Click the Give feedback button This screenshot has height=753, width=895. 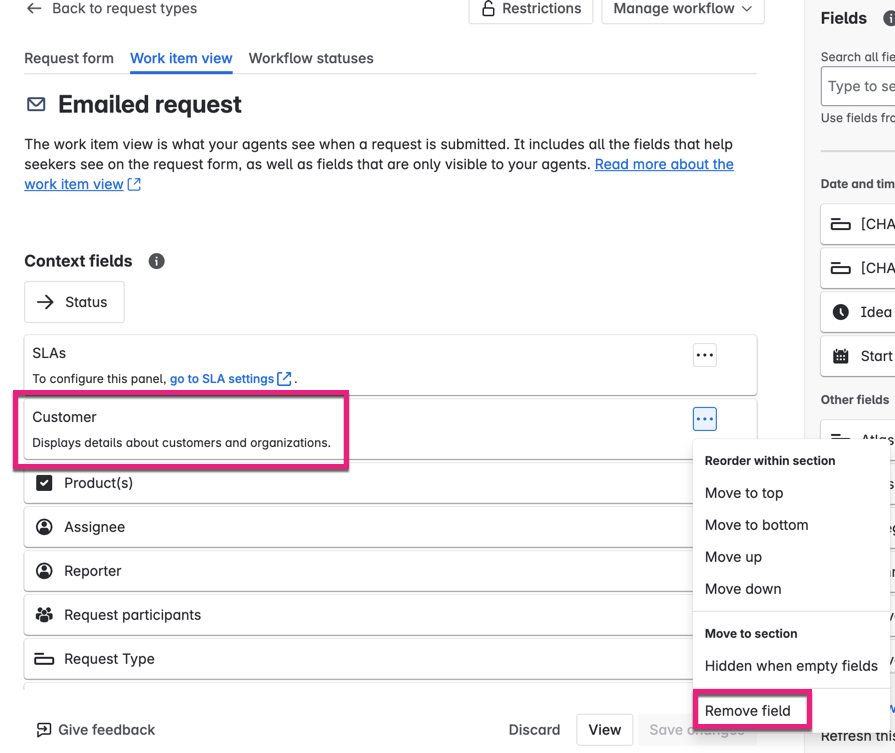(95, 730)
